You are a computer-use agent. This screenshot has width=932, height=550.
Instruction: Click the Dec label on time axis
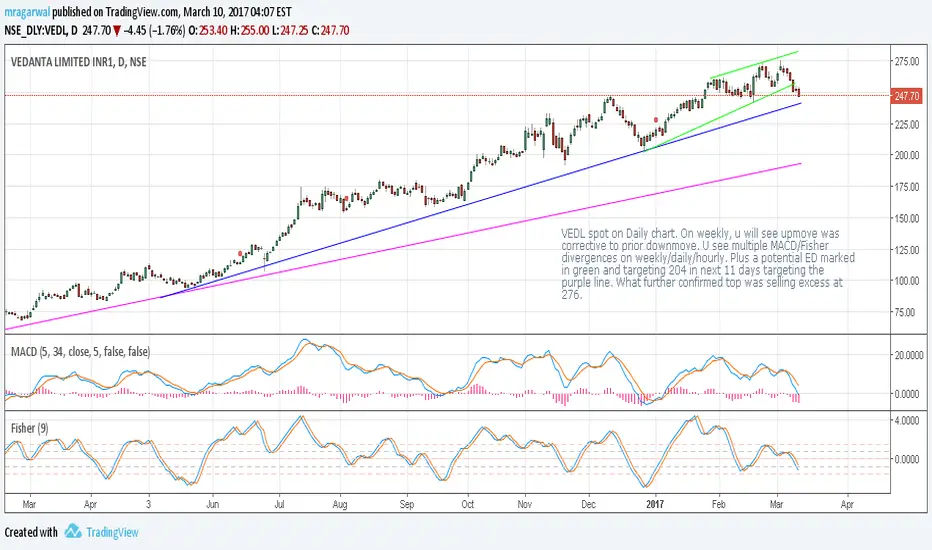(588, 504)
